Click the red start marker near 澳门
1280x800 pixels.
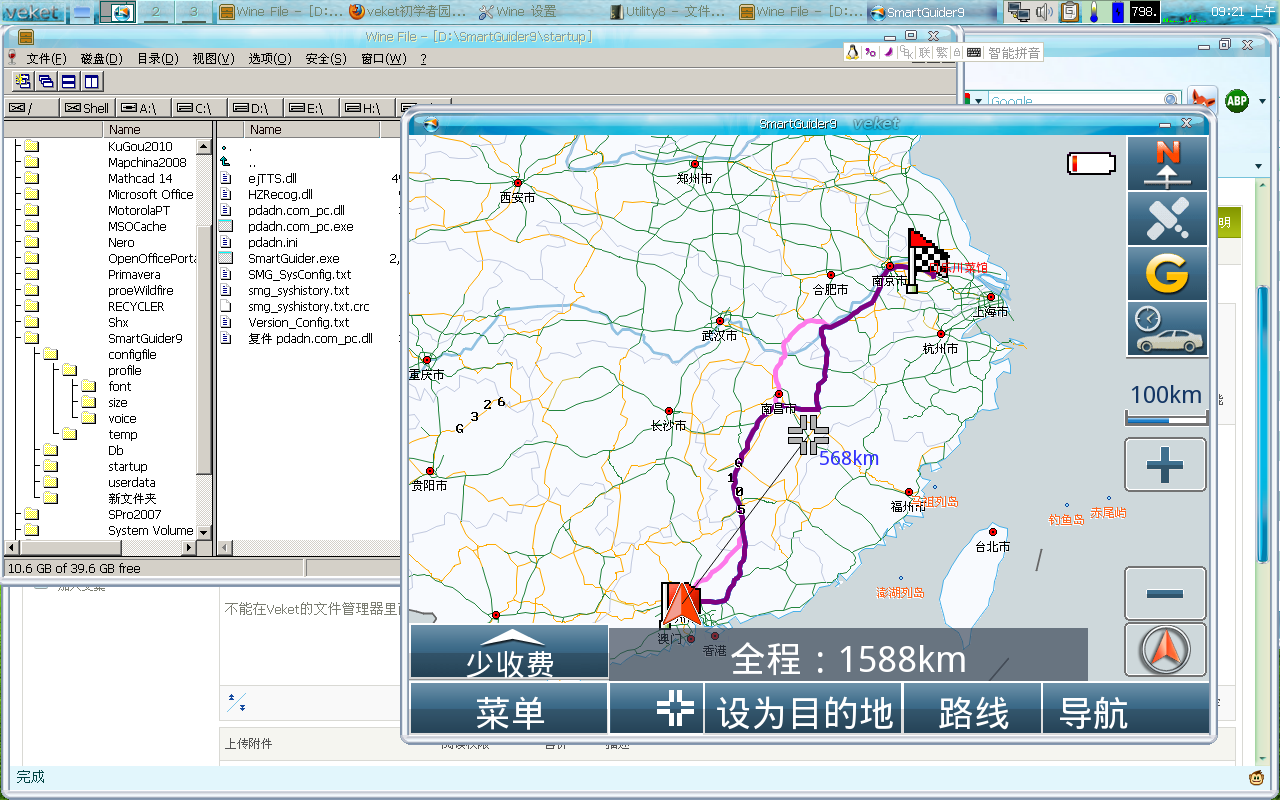tap(680, 604)
